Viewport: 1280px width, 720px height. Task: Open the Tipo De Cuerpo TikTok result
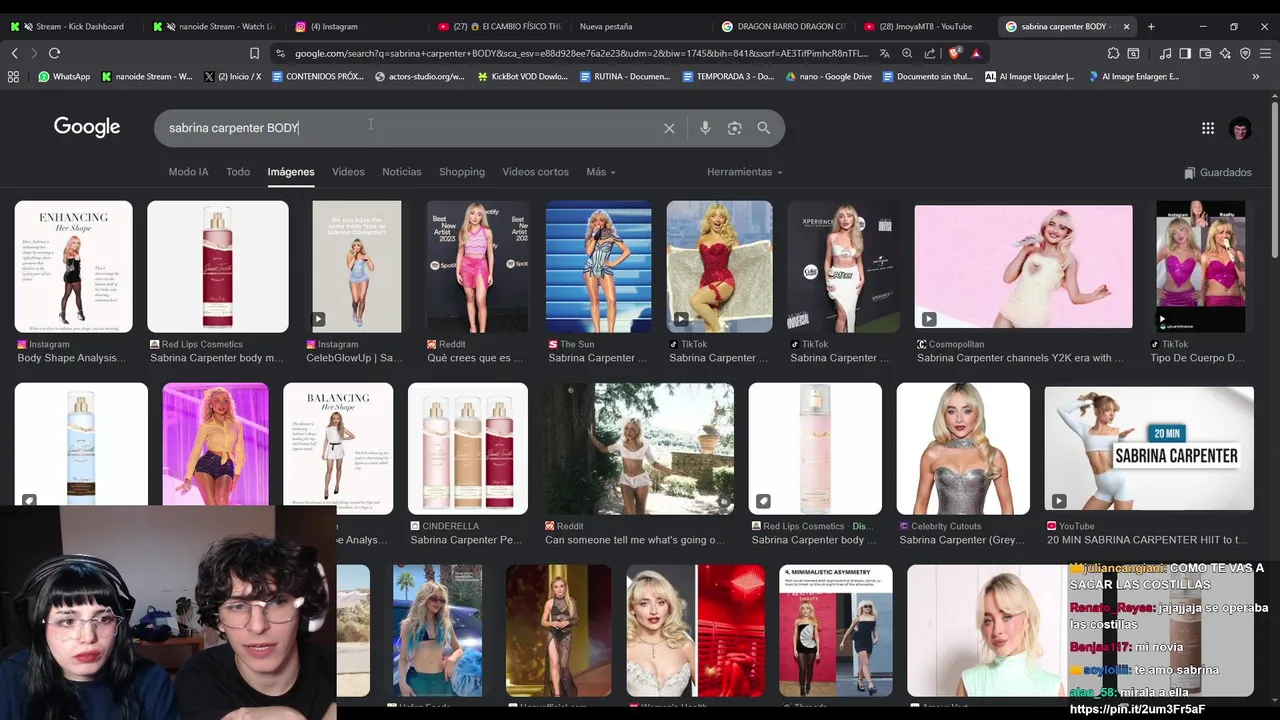(x=1201, y=267)
